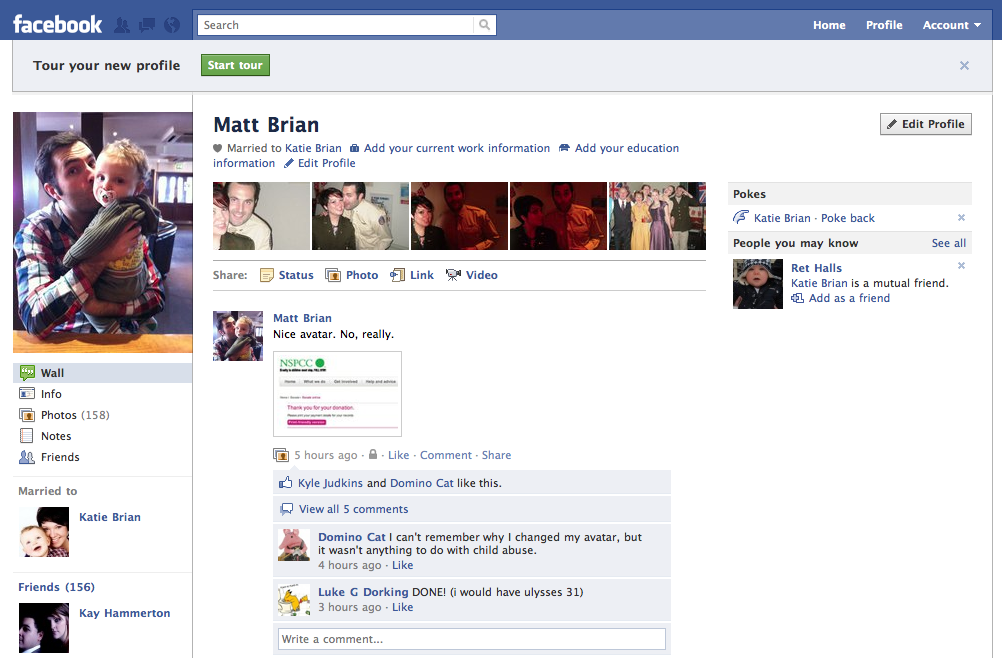The height and width of the screenshot is (658, 1002).
Task: Click Comment link under the post
Action: (x=446, y=455)
